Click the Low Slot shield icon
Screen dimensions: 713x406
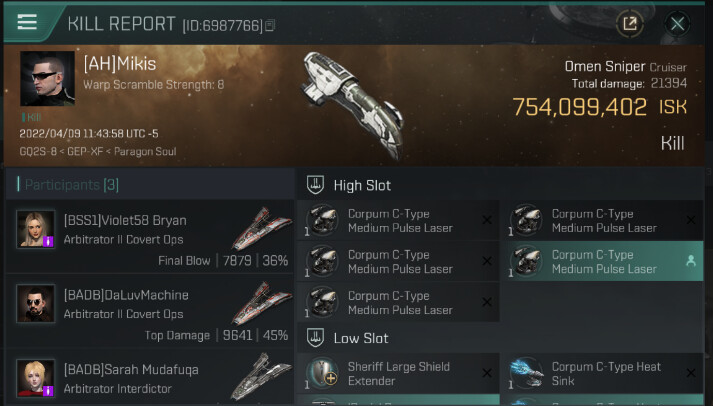[315, 338]
